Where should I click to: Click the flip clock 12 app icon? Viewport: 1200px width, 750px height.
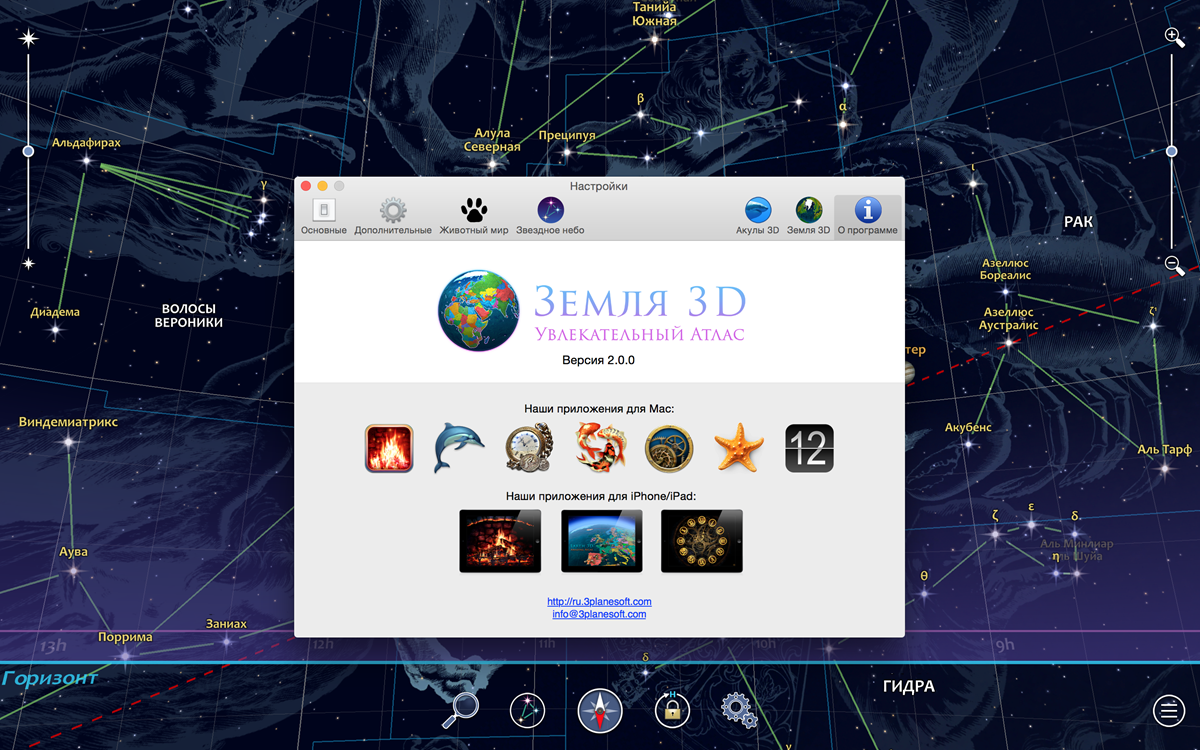click(x=809, y=449)
